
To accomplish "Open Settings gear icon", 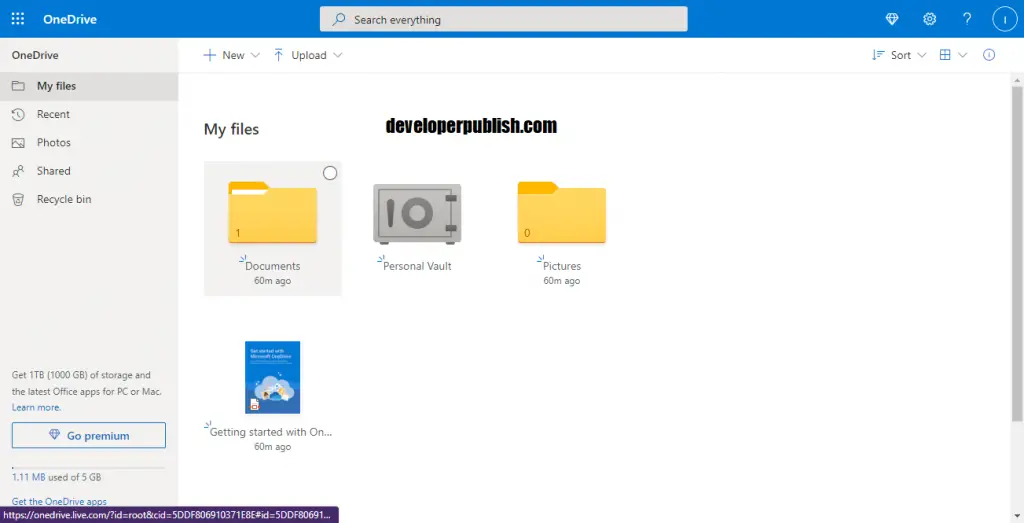I will point(929,19).
